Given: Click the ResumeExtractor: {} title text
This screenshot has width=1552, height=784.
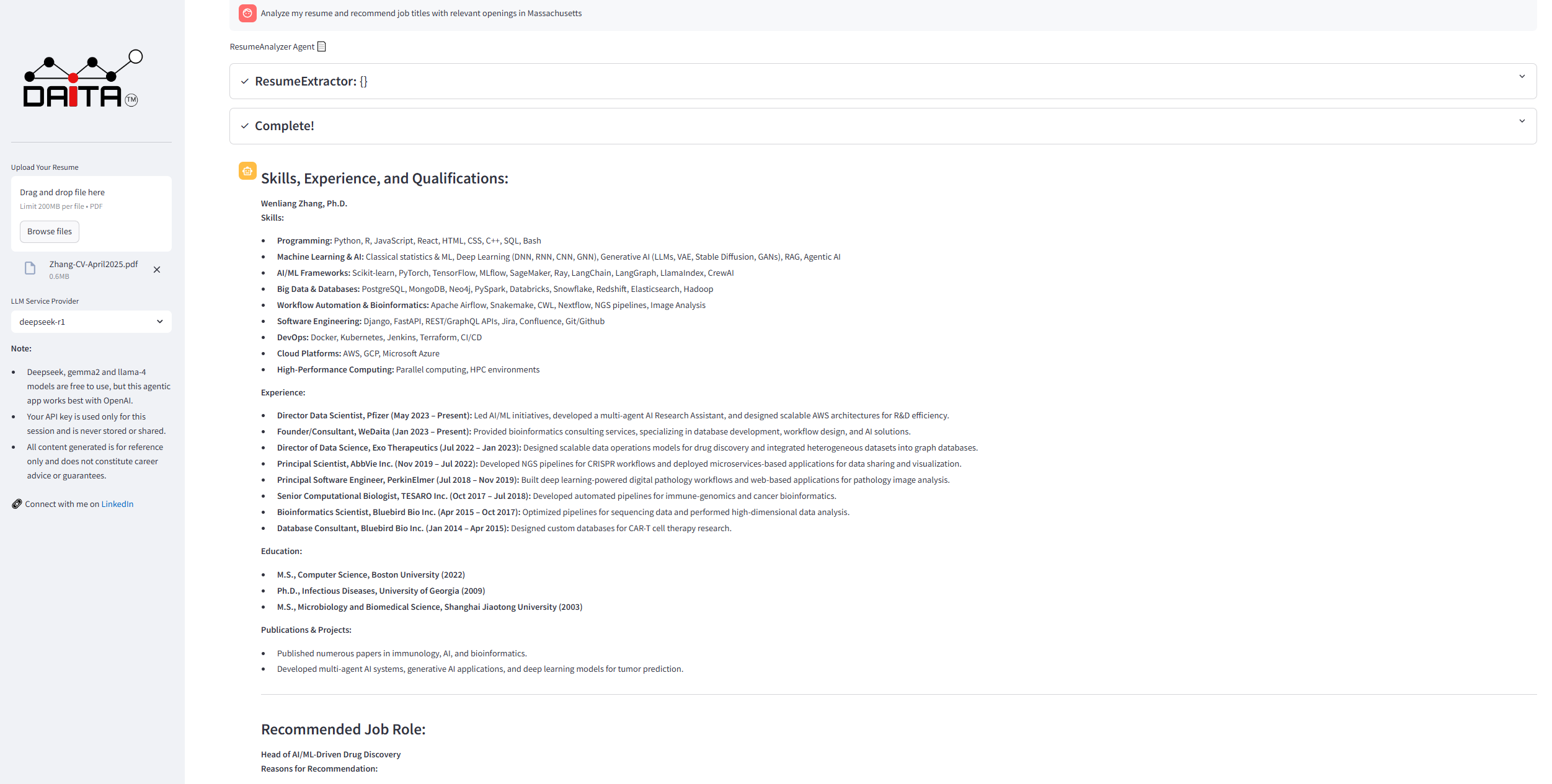Looking at the screenshot, I should (311, 81).
